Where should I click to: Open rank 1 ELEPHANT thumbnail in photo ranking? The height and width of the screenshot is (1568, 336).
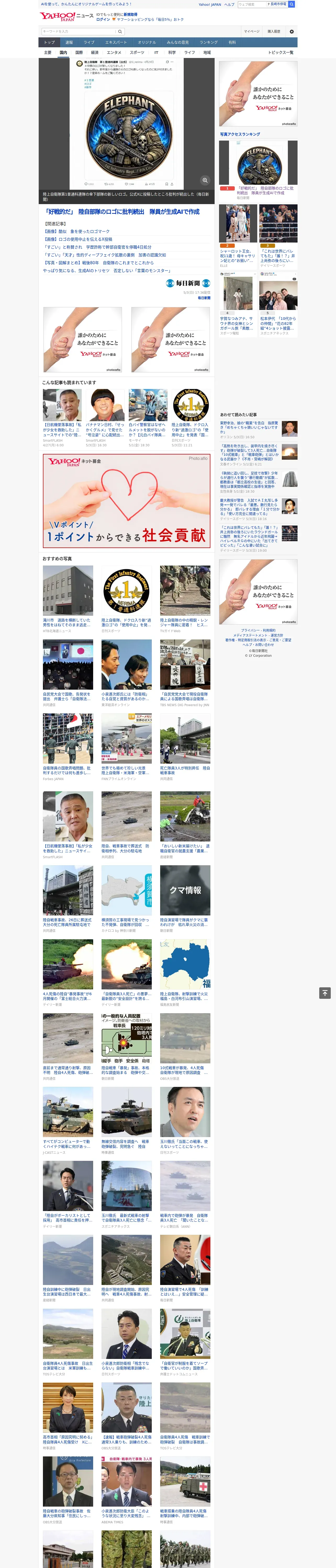[x=258, y=163]
